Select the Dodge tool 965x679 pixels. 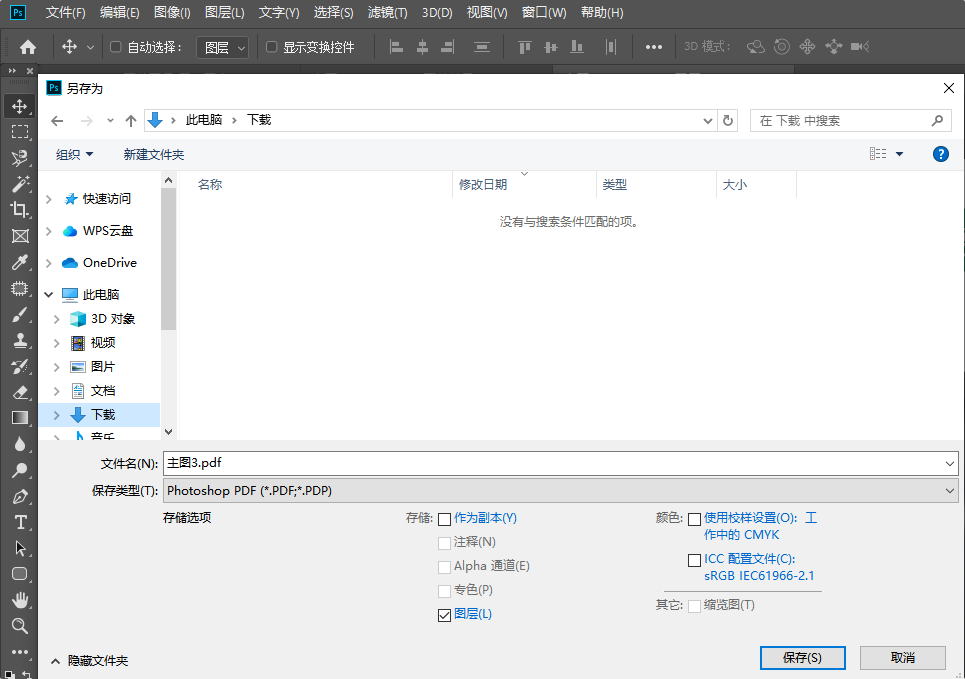[19, 470]
